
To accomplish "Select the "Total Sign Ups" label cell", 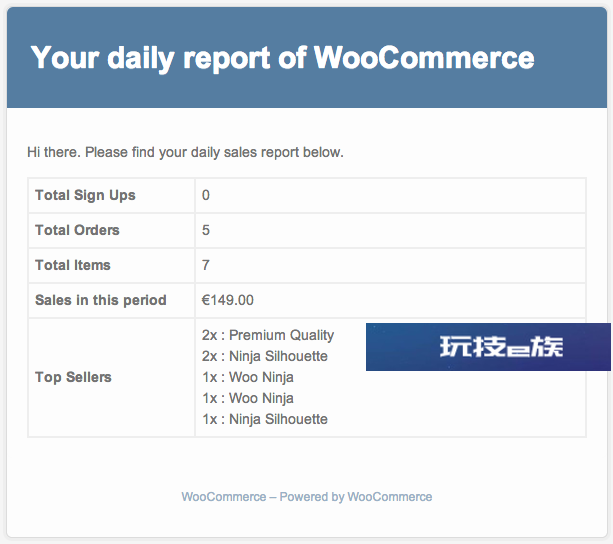I will coord(111,195).
